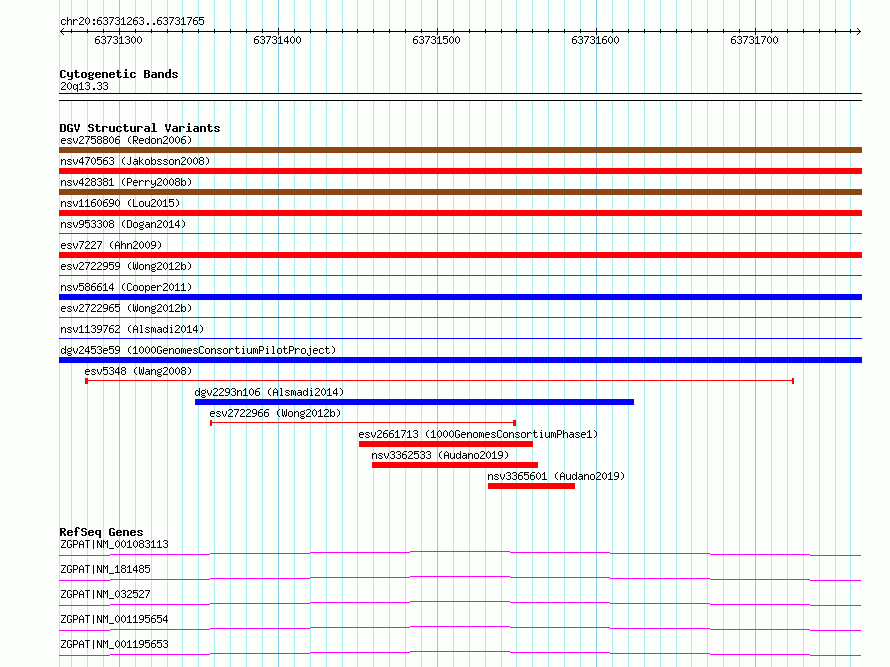Viewport: 890px width, 667px height.
Task: Click the thin blue line under nsv1139762
Action: coord(460,339)
